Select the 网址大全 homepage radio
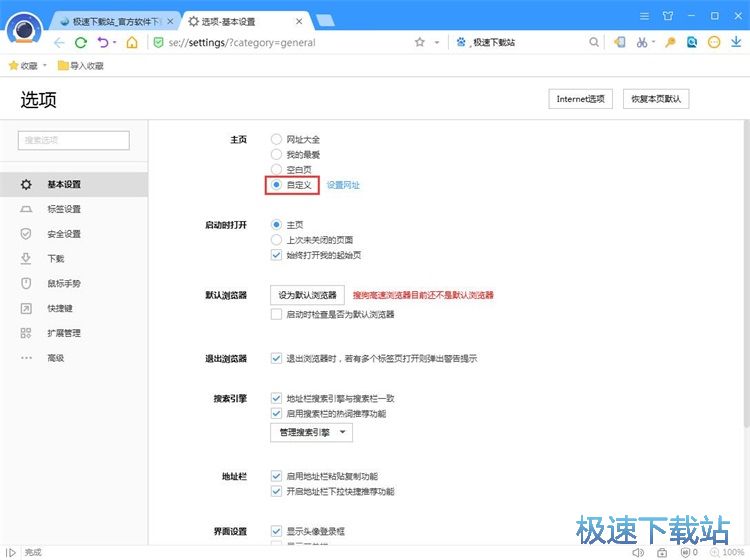The image size is (750, 560). [x=276, y=139]
